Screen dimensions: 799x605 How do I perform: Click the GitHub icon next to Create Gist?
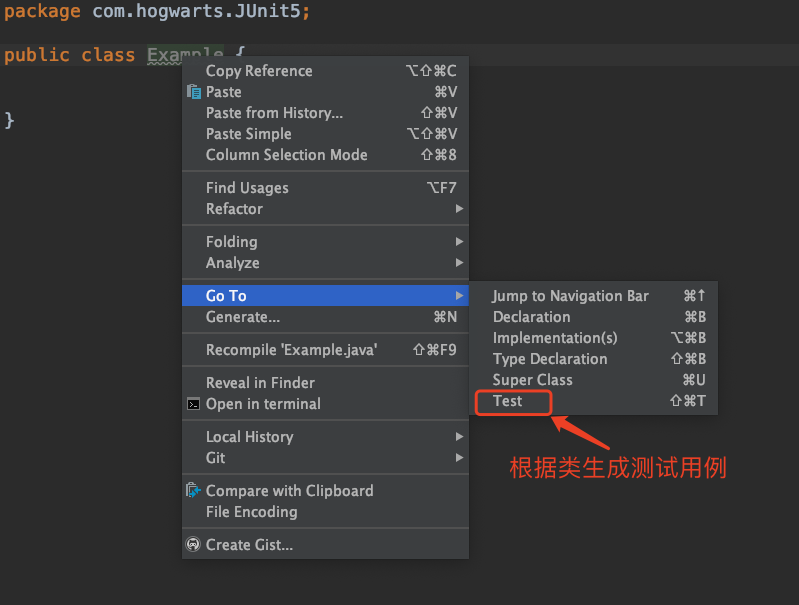pos(194,545)
